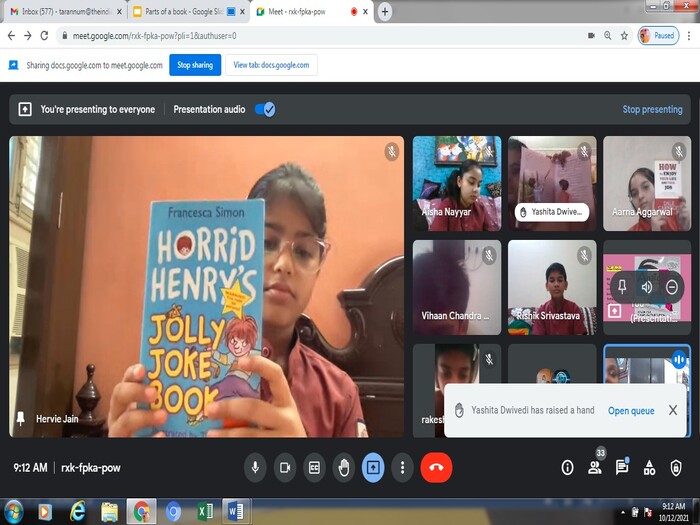Viewport: 700px width, 525px height.
Task: Open the Paused profile button
Action: [x=658, y=36]
